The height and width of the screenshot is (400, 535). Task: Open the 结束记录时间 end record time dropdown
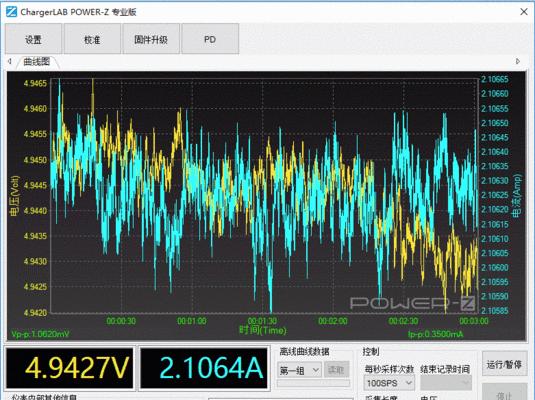[x=446, y=383]
